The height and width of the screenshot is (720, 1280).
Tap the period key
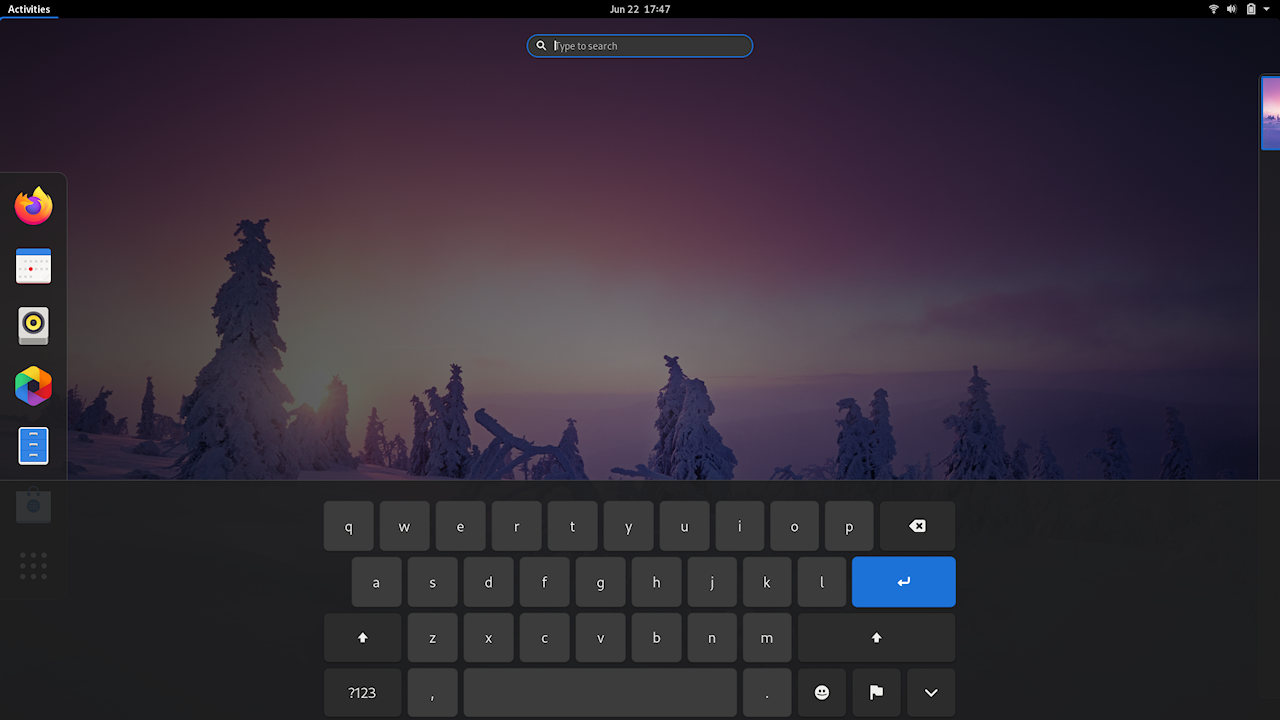(x=767, y=693)
